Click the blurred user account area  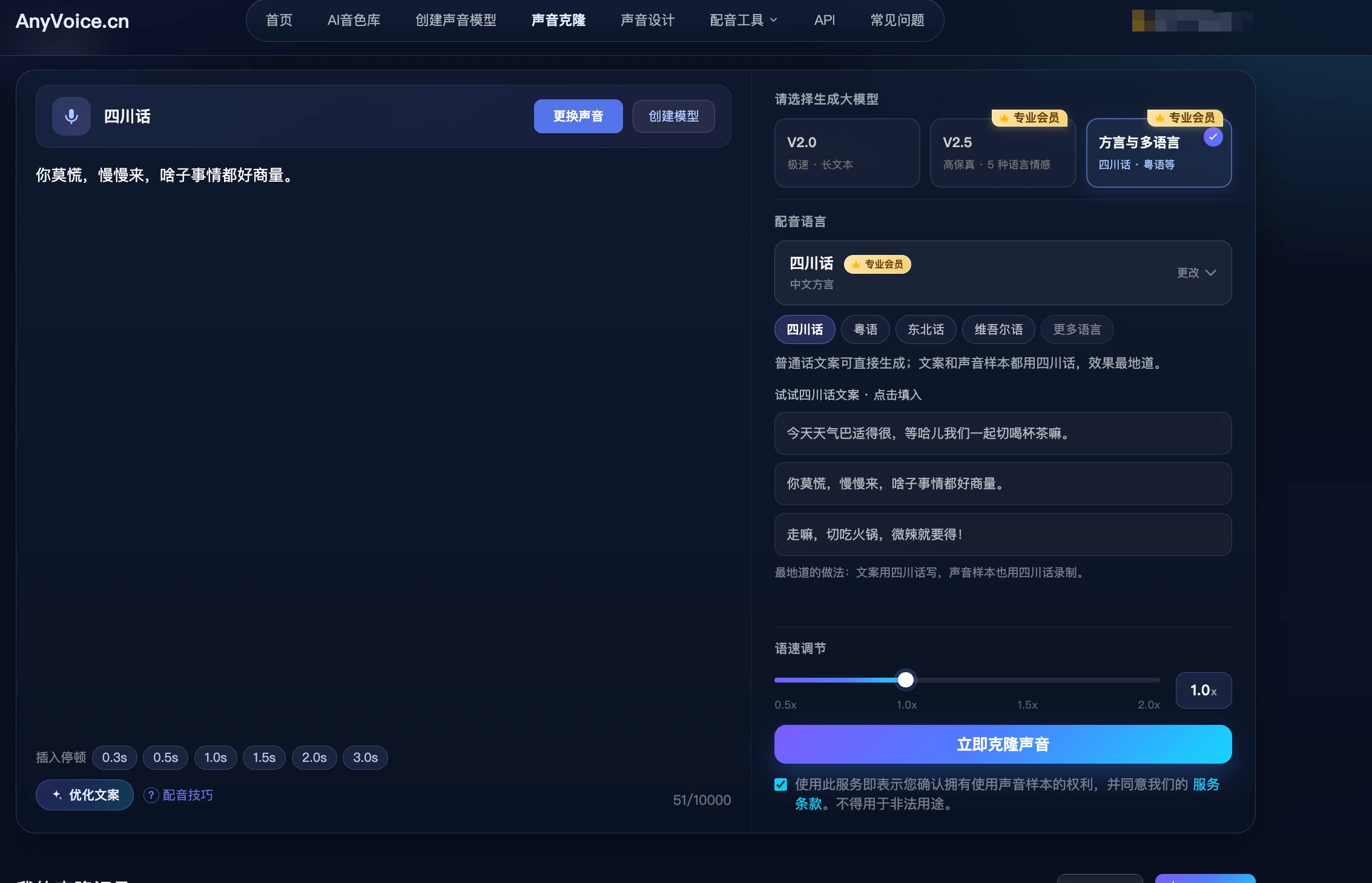click(1192, 21)
